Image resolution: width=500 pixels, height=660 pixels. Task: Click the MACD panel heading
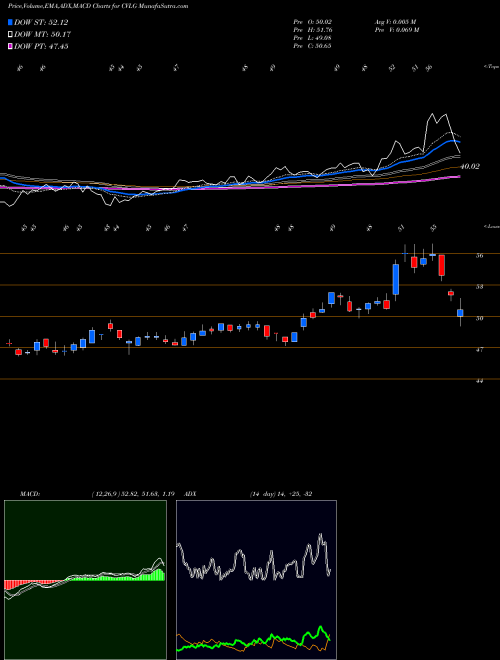point(29,494)
